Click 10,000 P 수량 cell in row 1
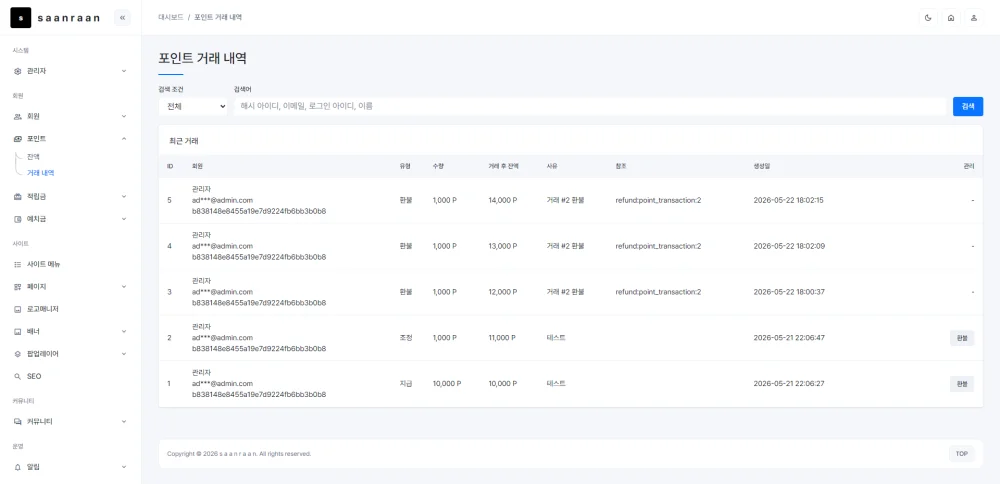The image size is (1000, 484). coord(446,384)
